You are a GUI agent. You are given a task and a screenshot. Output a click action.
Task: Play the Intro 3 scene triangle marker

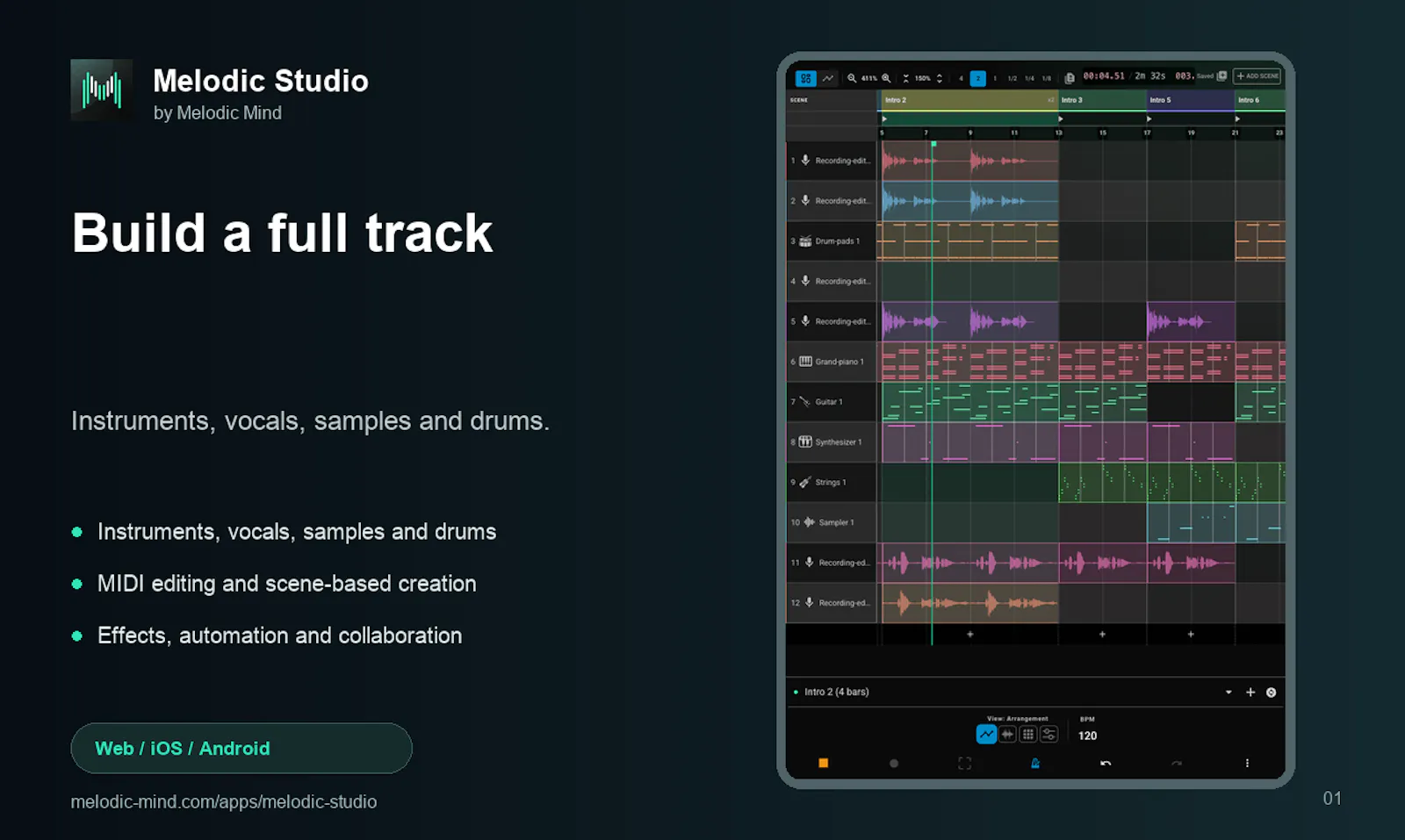[1062, 118]
